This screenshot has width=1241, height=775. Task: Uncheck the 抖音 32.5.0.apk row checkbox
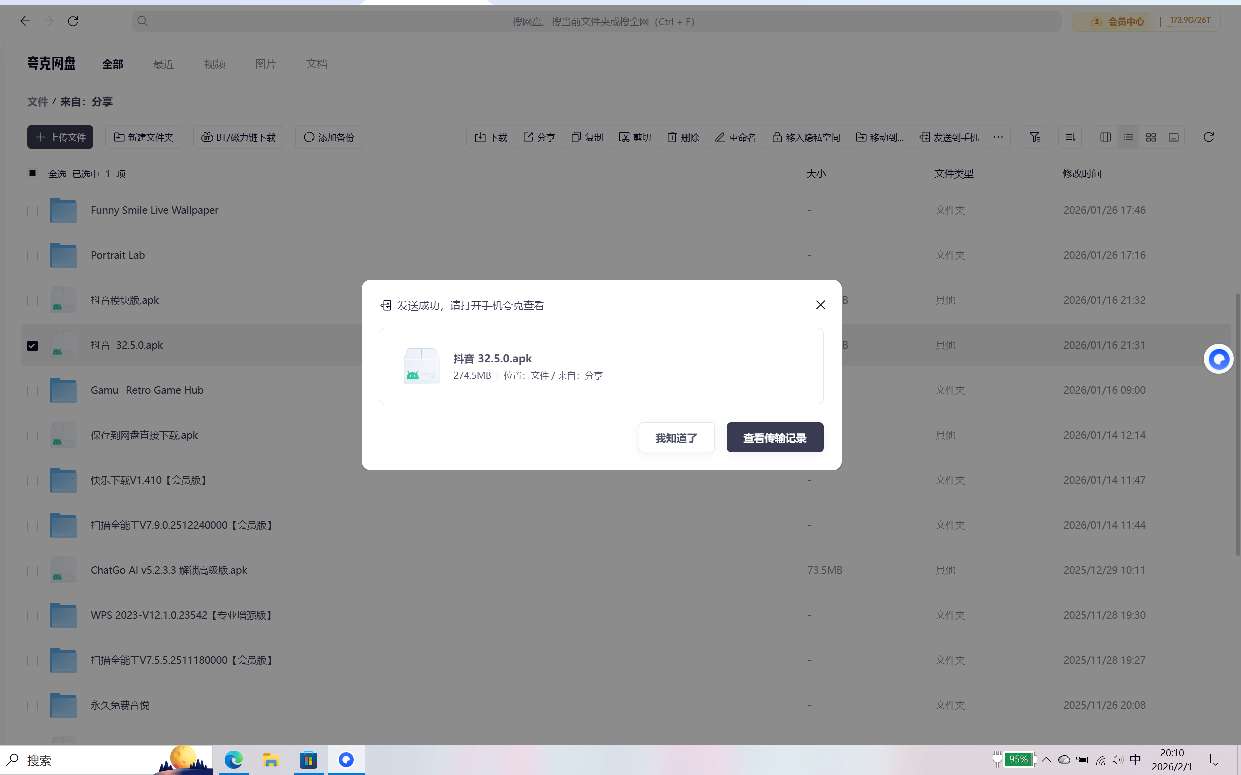point(33,345)
